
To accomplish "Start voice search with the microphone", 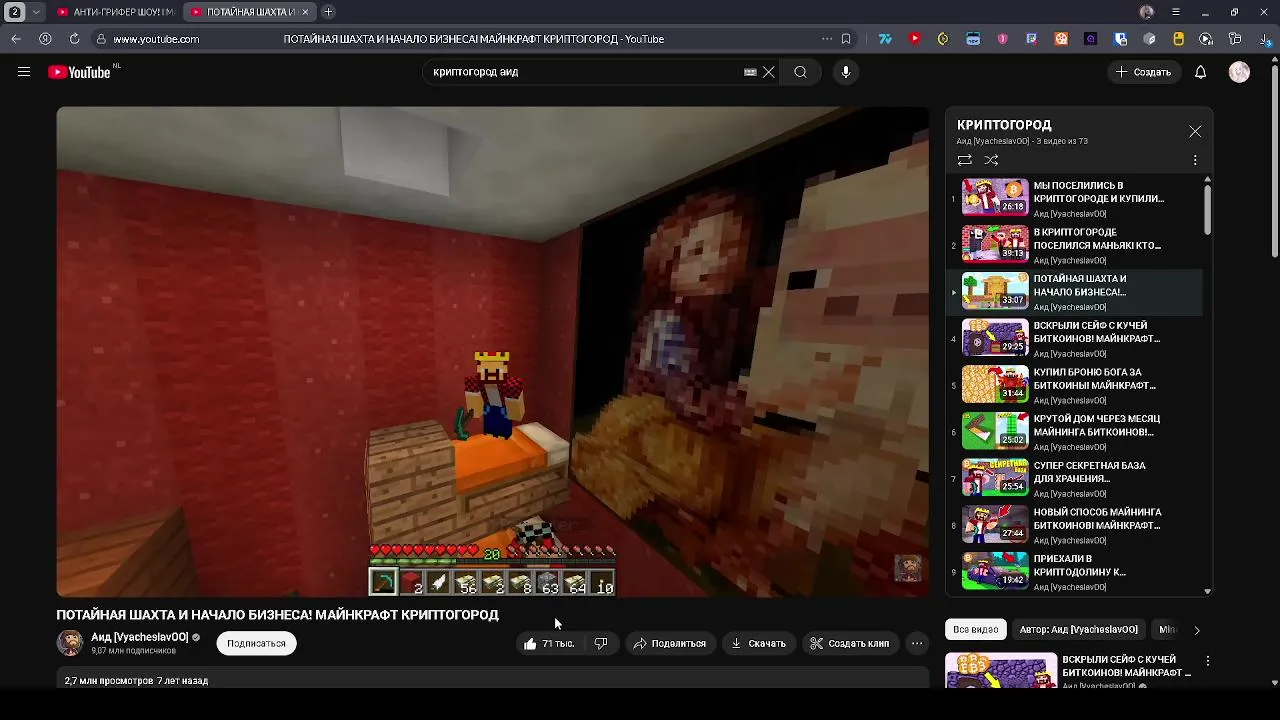I will pyautogui.click(x=846, y=72).
